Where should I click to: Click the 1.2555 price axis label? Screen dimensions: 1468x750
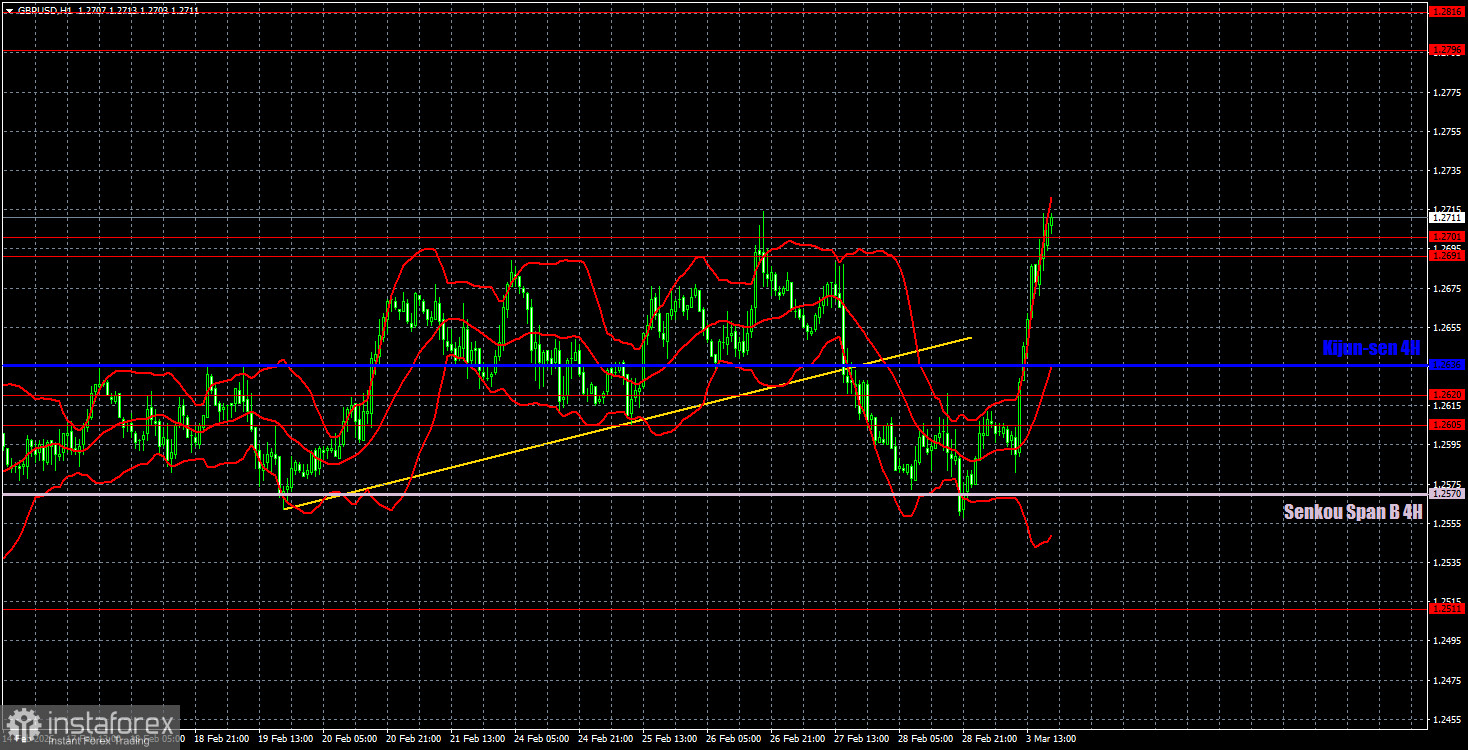1447,523
